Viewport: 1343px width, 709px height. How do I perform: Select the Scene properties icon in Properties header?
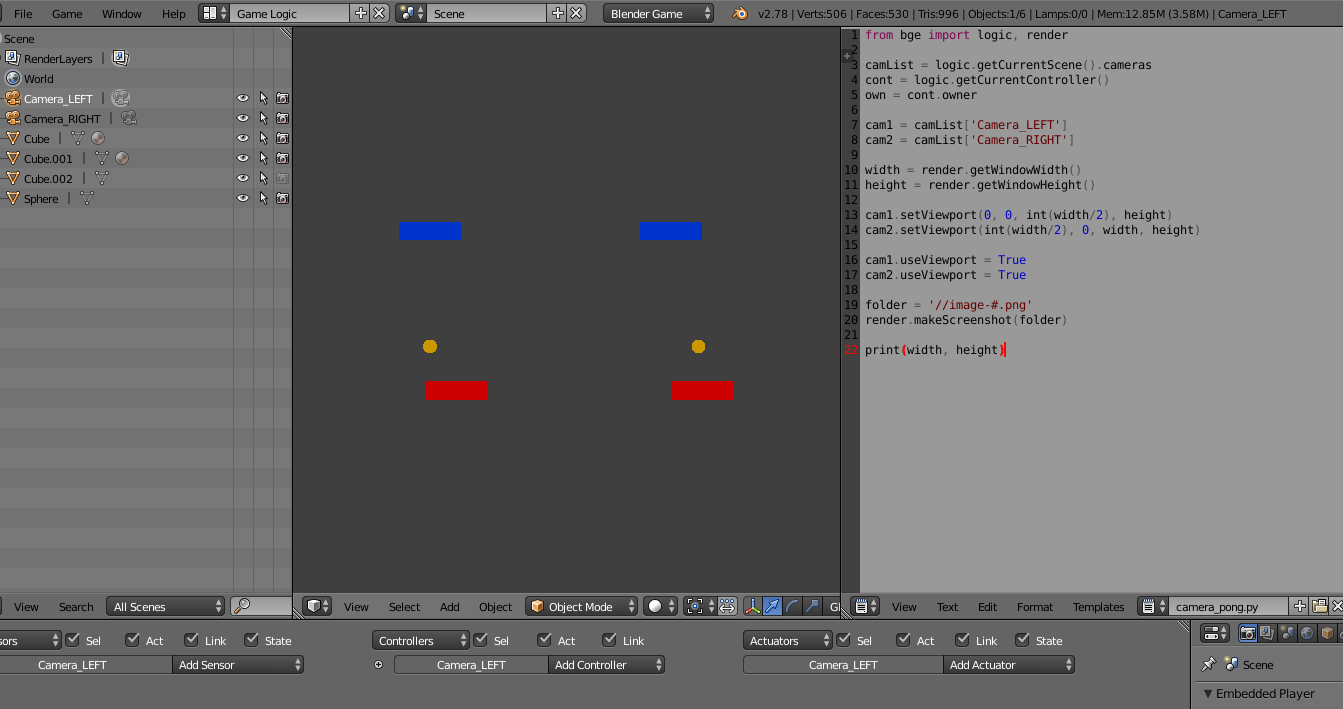pyautogui.click(x=1287, y=632)
